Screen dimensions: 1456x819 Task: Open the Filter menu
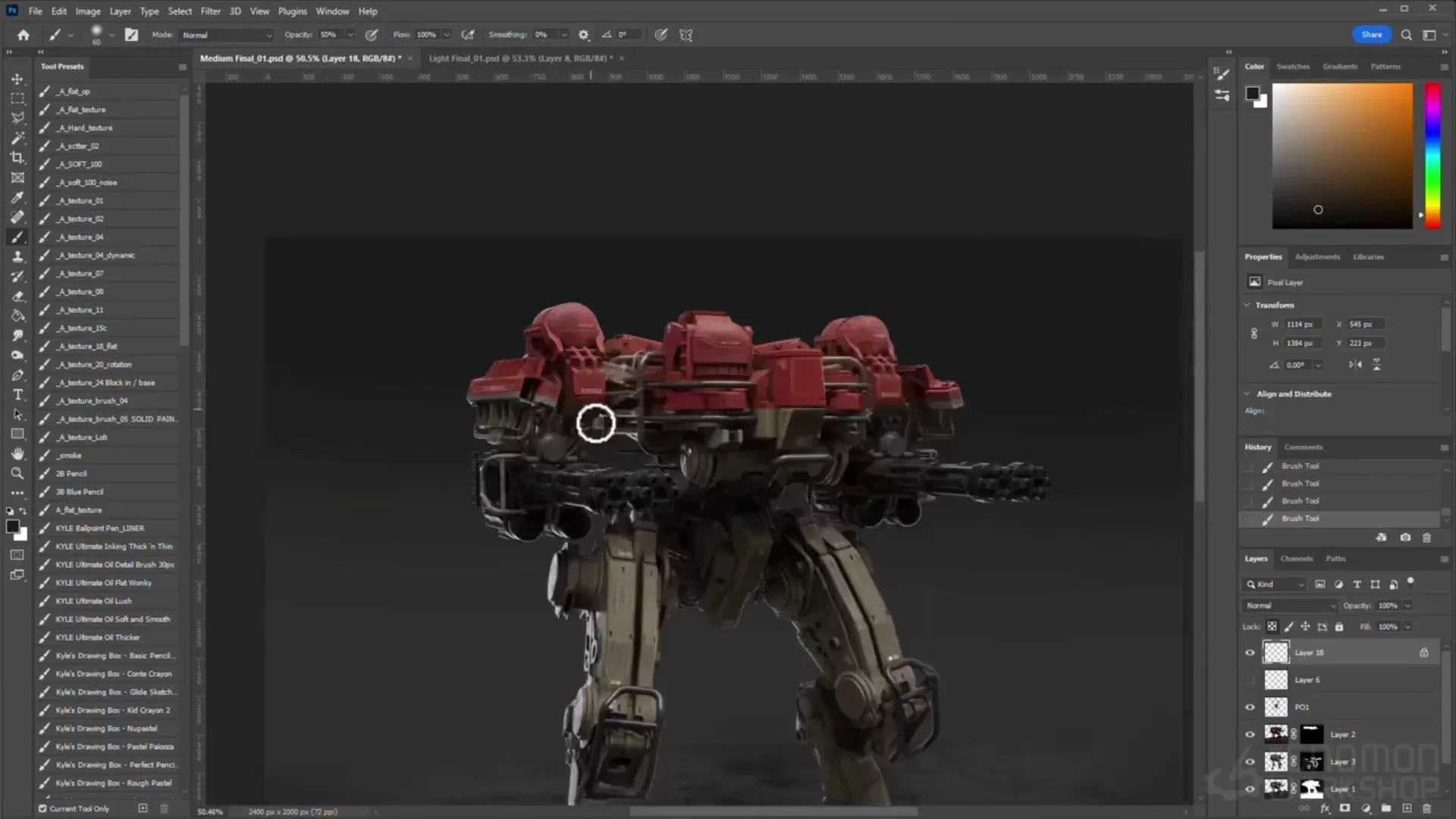coord(210,11)
